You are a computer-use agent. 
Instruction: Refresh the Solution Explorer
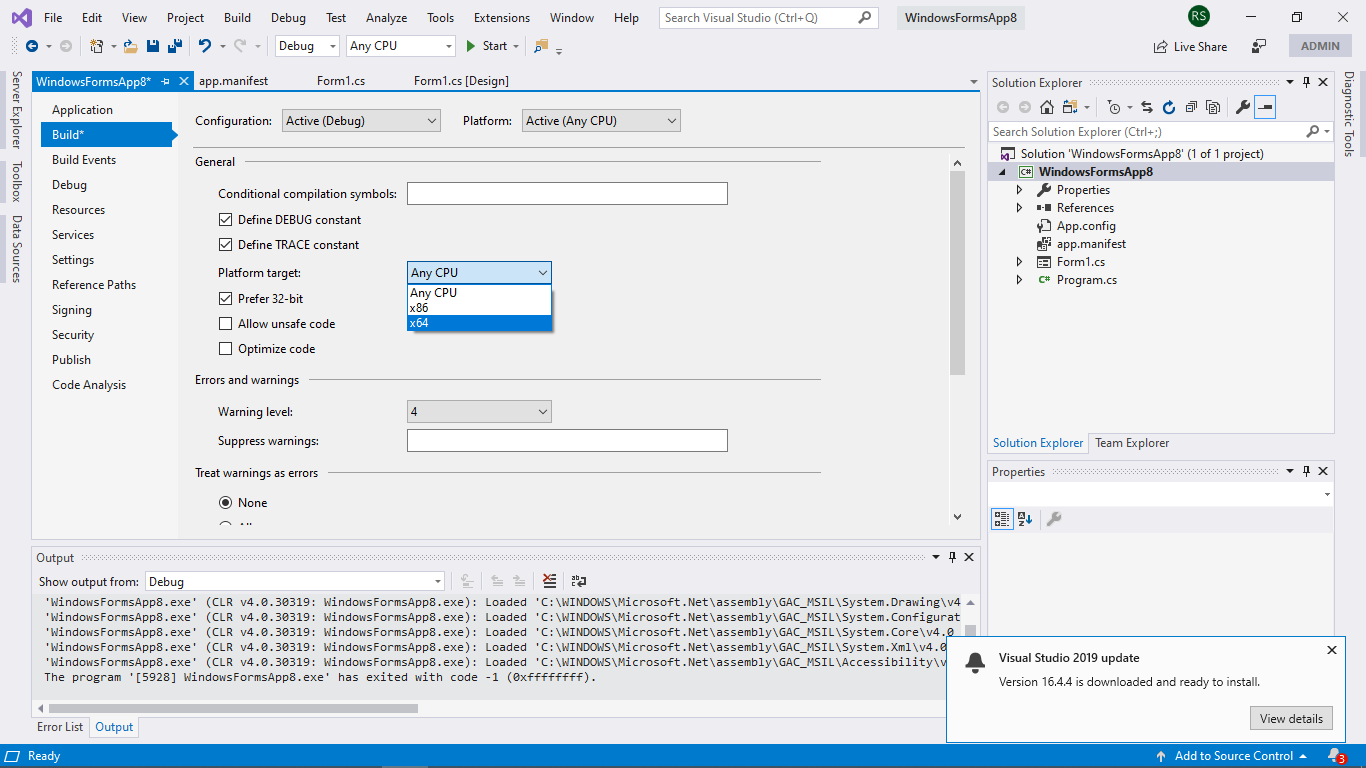pos(1168,107)
